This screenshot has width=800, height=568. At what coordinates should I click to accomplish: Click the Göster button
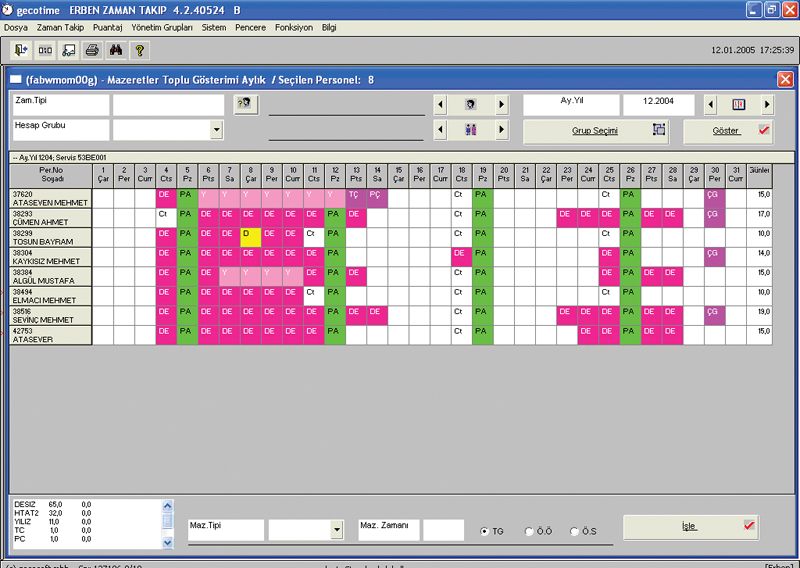point(728,131)
